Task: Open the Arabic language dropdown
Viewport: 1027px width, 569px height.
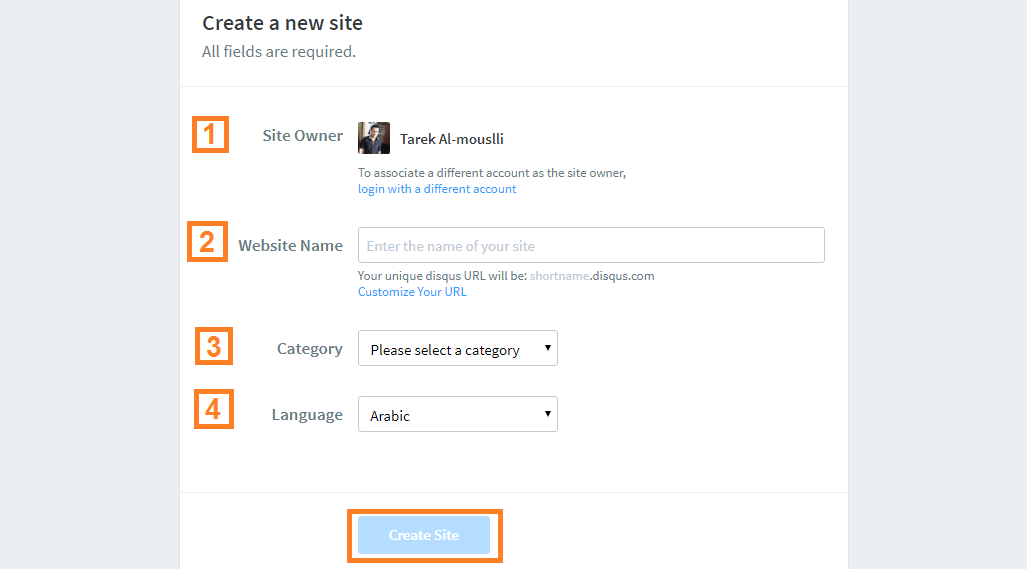Action: (x=458, y=414)
